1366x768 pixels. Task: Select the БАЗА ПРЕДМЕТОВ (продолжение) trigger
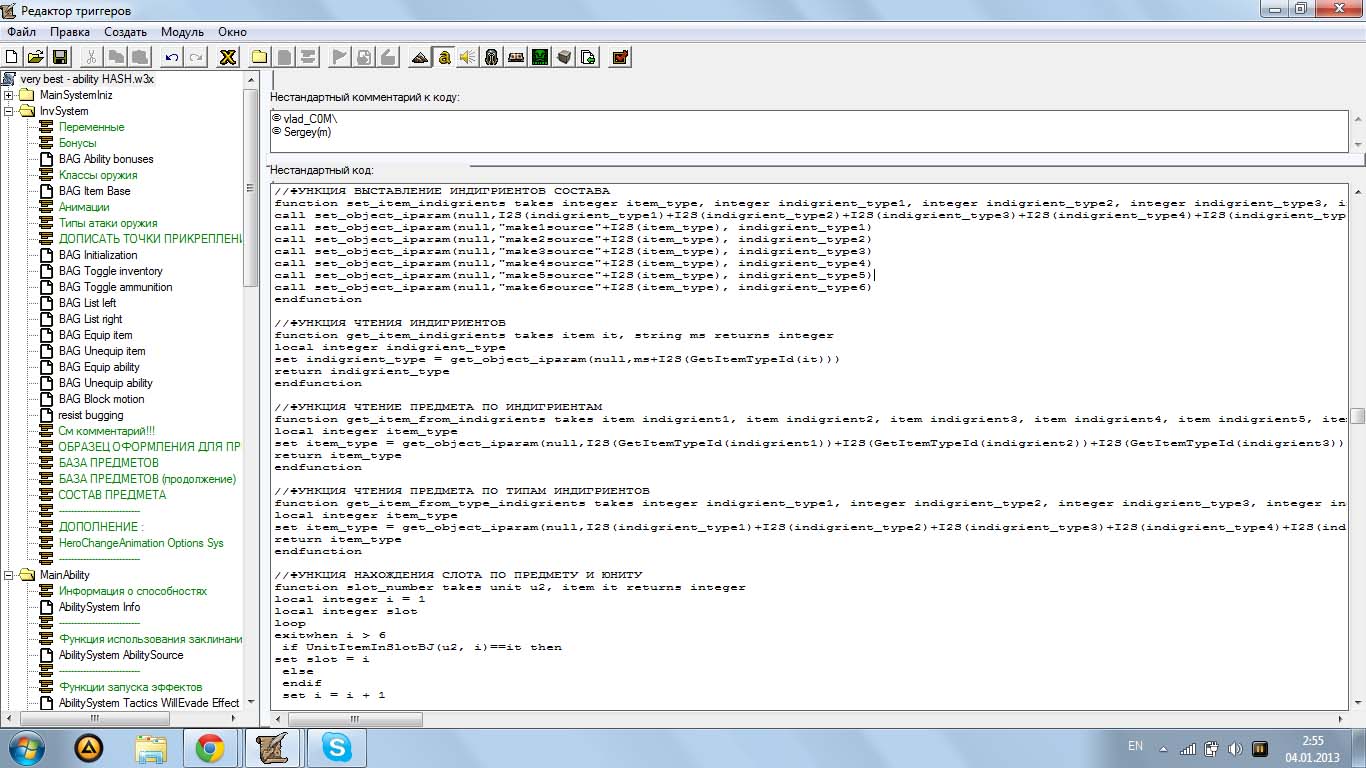click(x=147, y=479)
